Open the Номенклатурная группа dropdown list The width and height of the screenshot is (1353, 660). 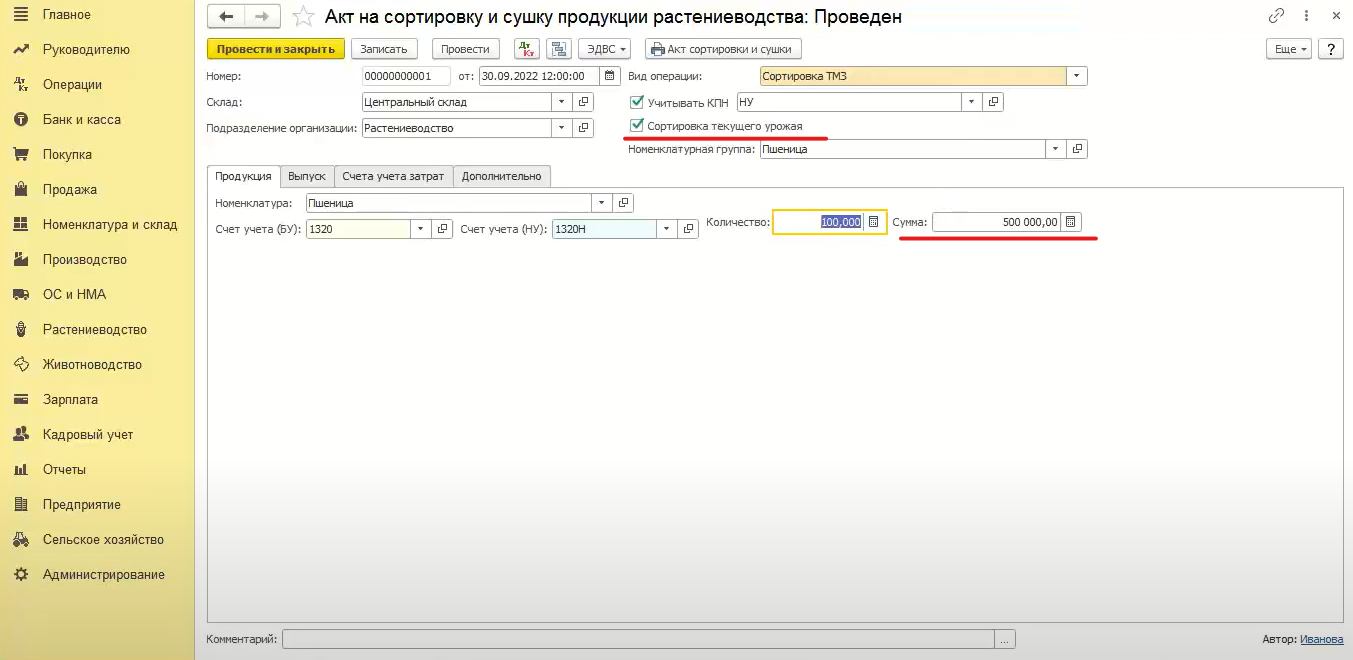click(x=1054, y=149)
